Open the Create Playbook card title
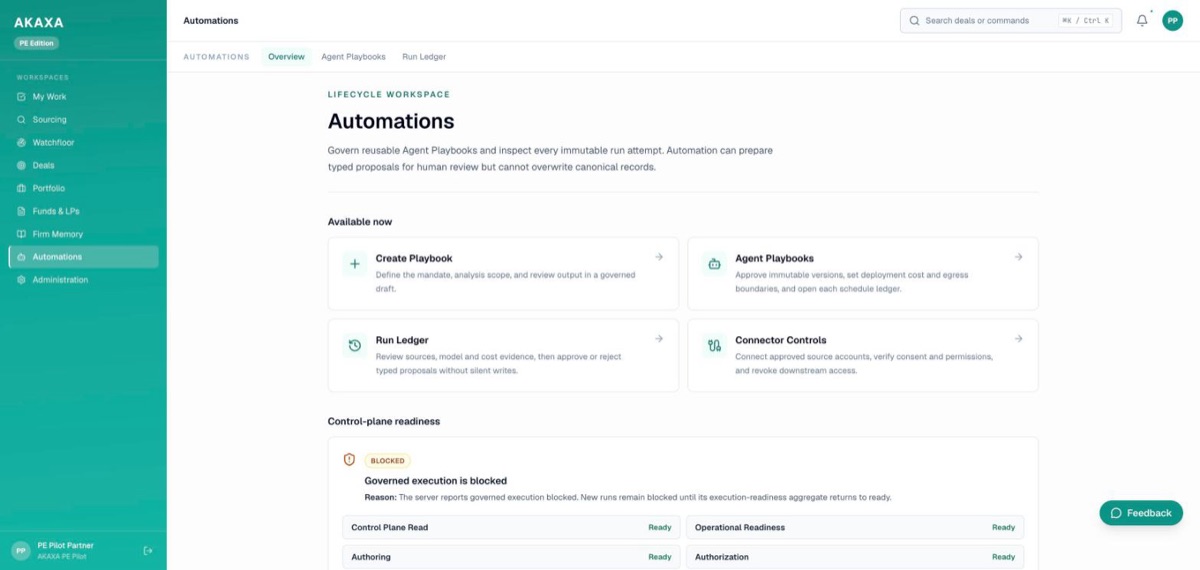1200x570 pixels. click(x=414, y=258)
